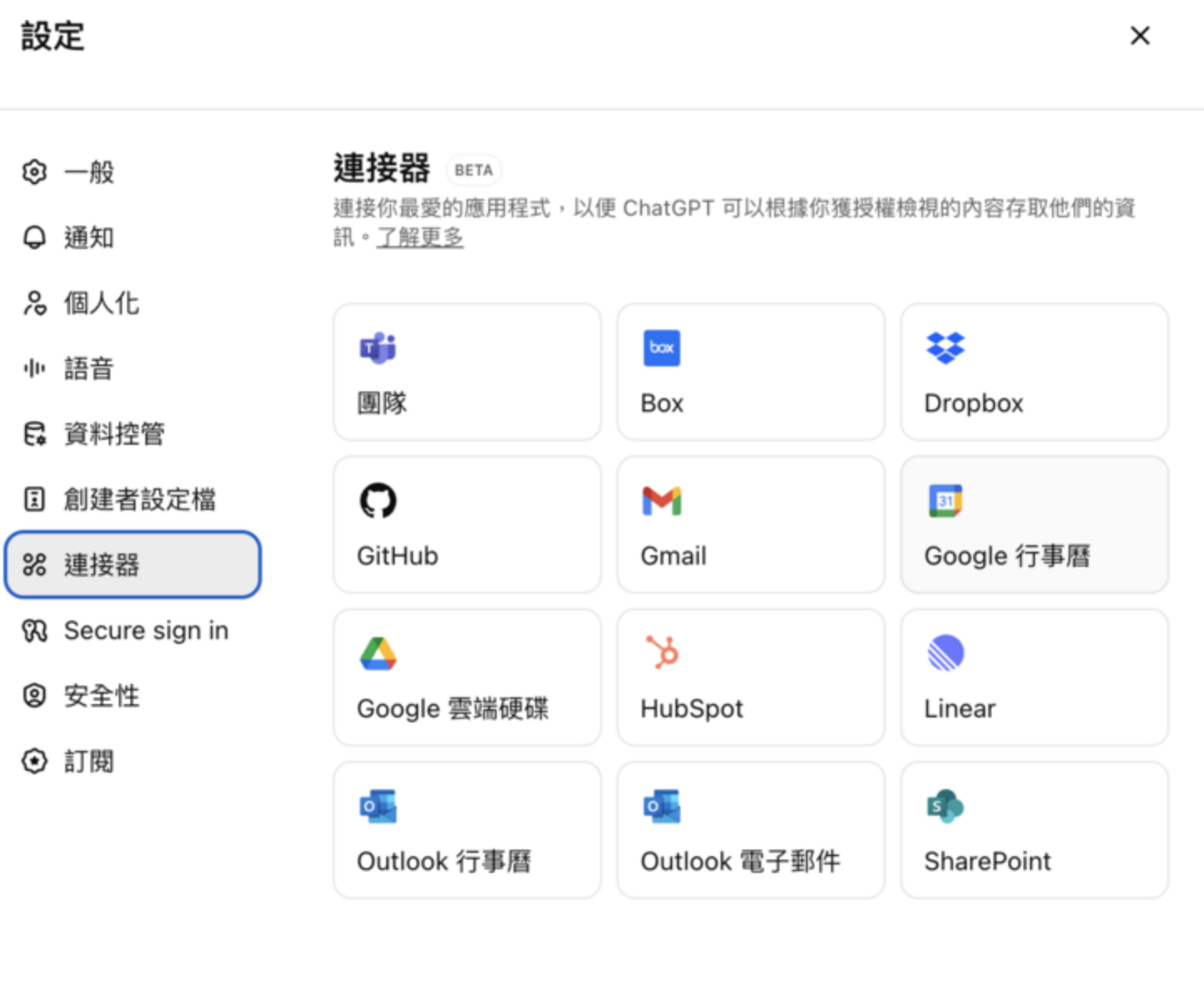Click the shield icon beside 安全性
1204x1000 pixels.
tap(34, 696)
